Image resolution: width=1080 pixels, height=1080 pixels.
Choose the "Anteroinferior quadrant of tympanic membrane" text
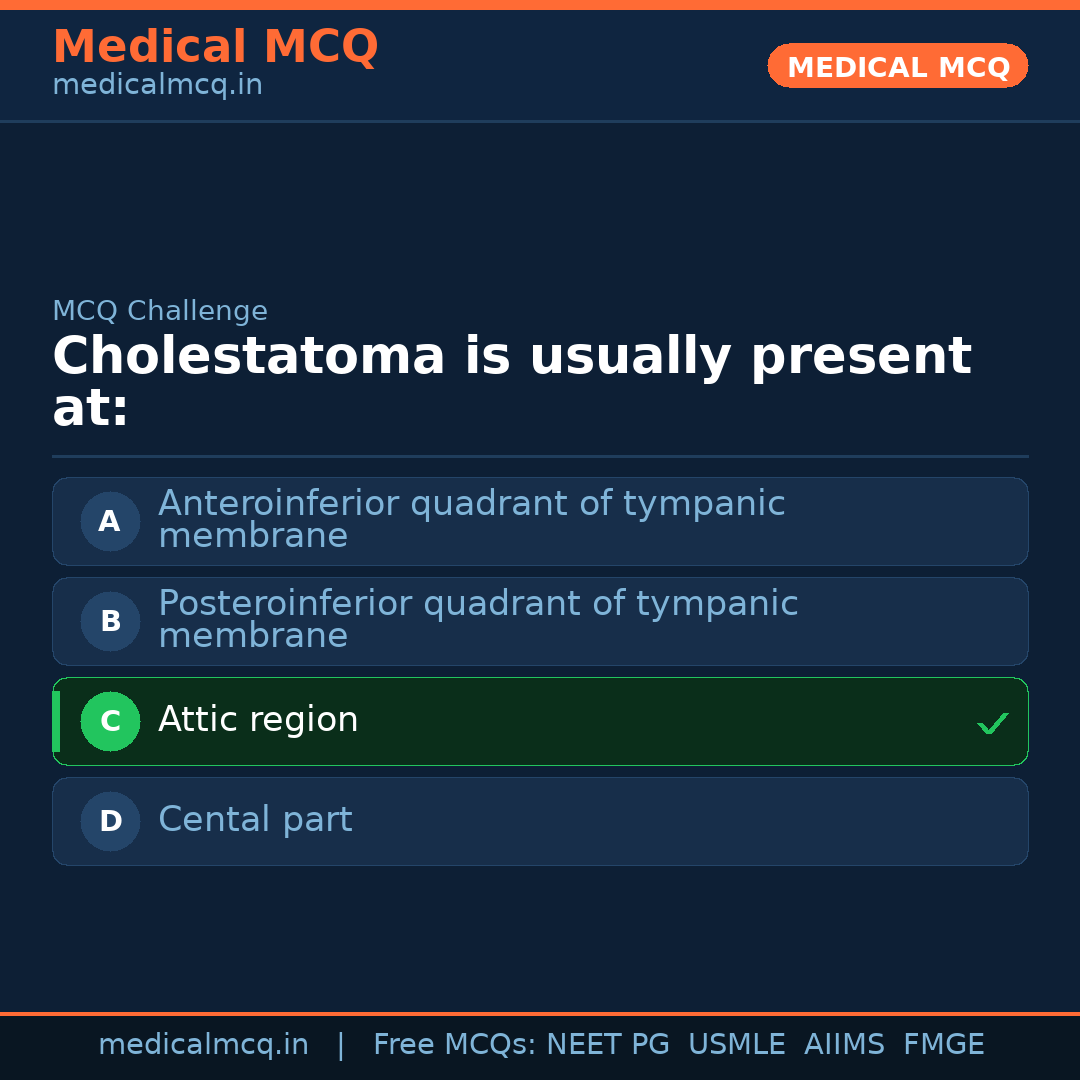[471, 519]
